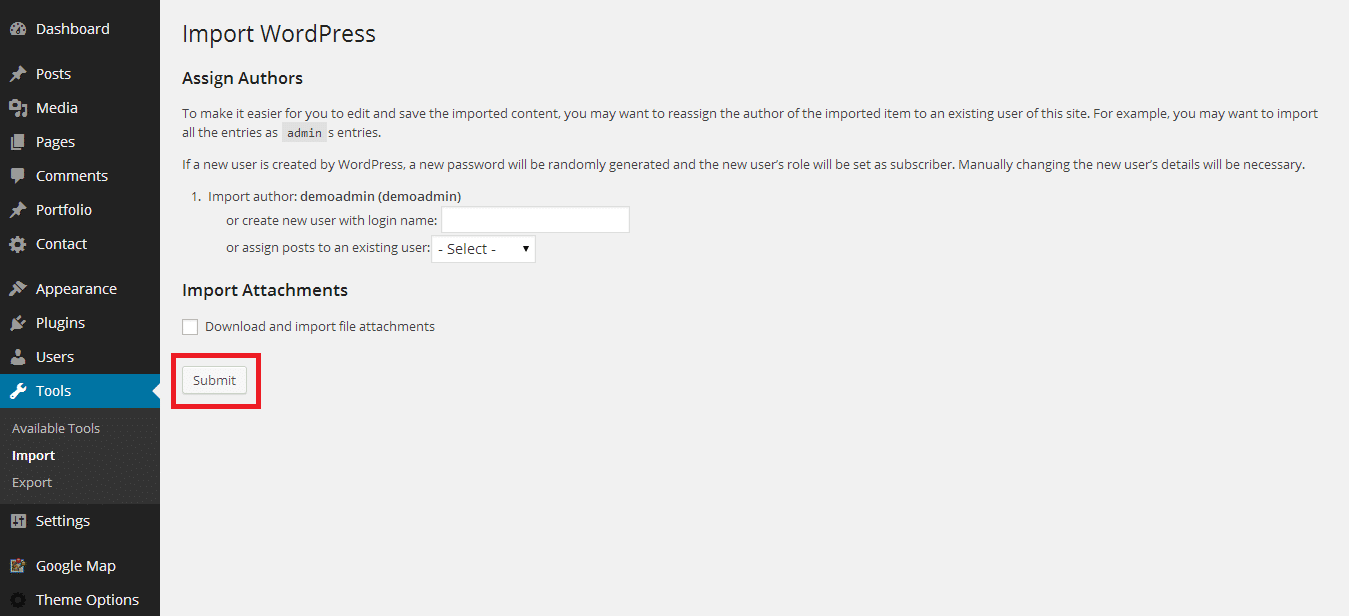Click the Users person icon

[18, 357]
